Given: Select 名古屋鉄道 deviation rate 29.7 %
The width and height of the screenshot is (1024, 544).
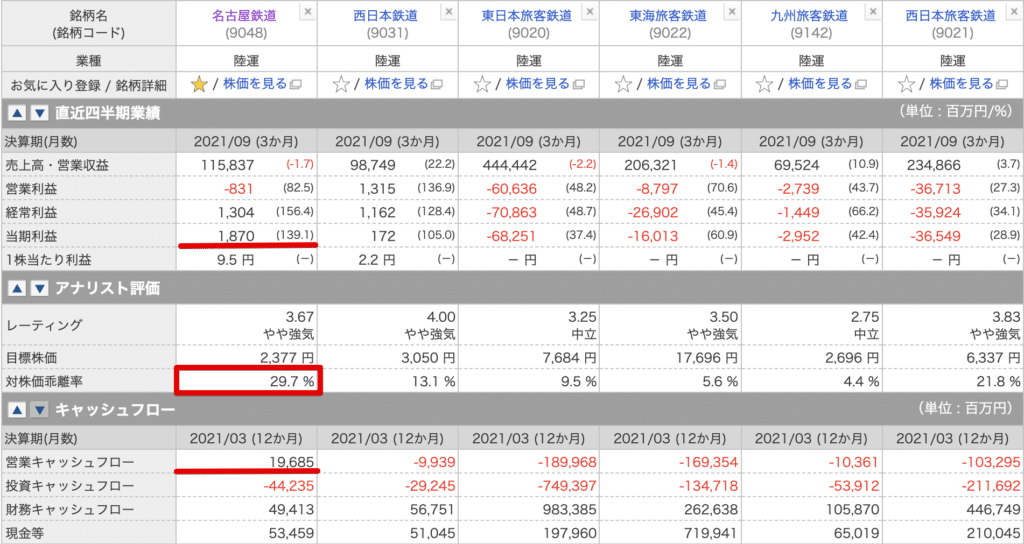Looking at the screenshot, I should pos(292,381).
